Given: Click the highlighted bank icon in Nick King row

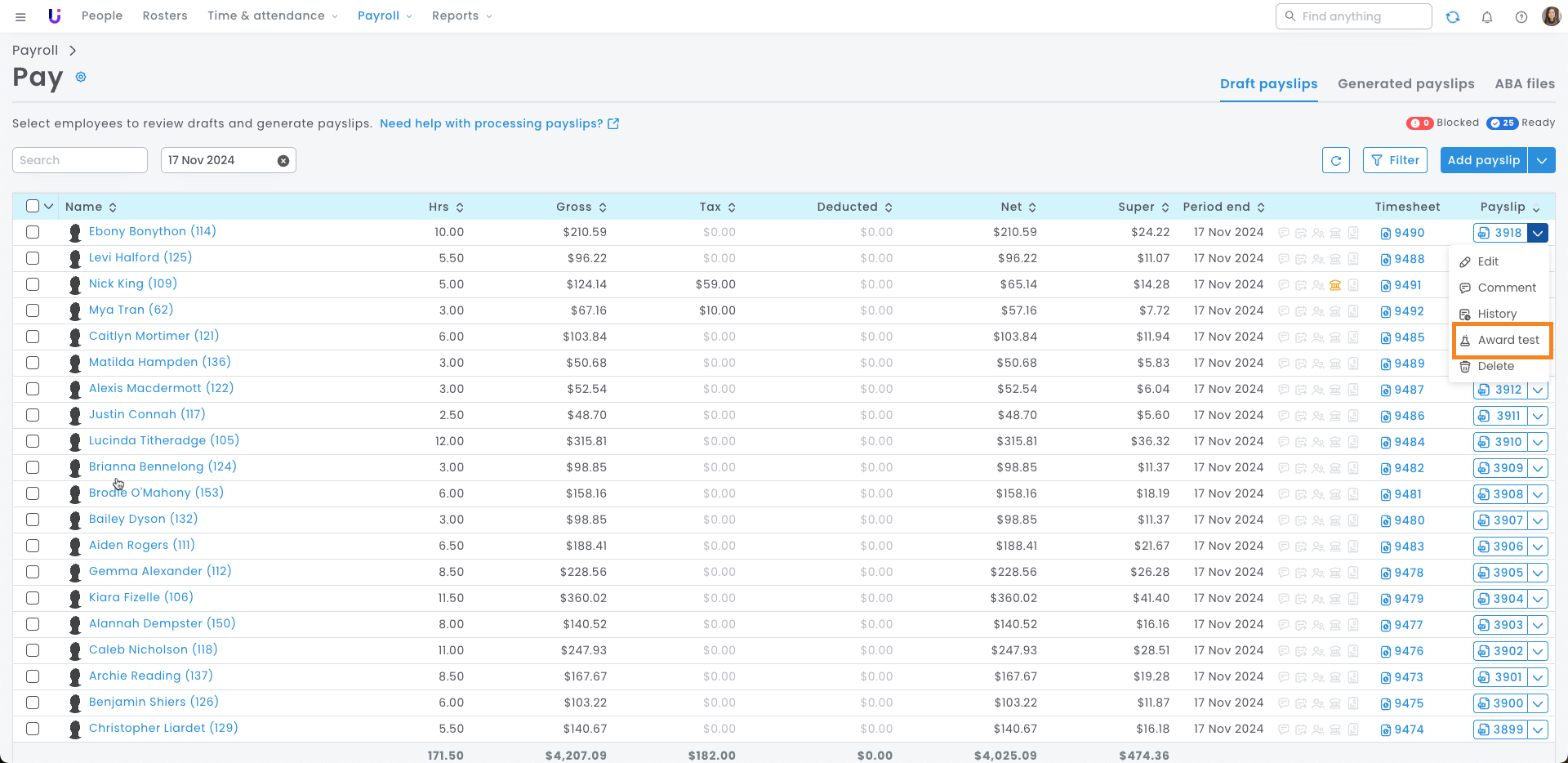Looking at the screenshot, I should (1336, 285).
